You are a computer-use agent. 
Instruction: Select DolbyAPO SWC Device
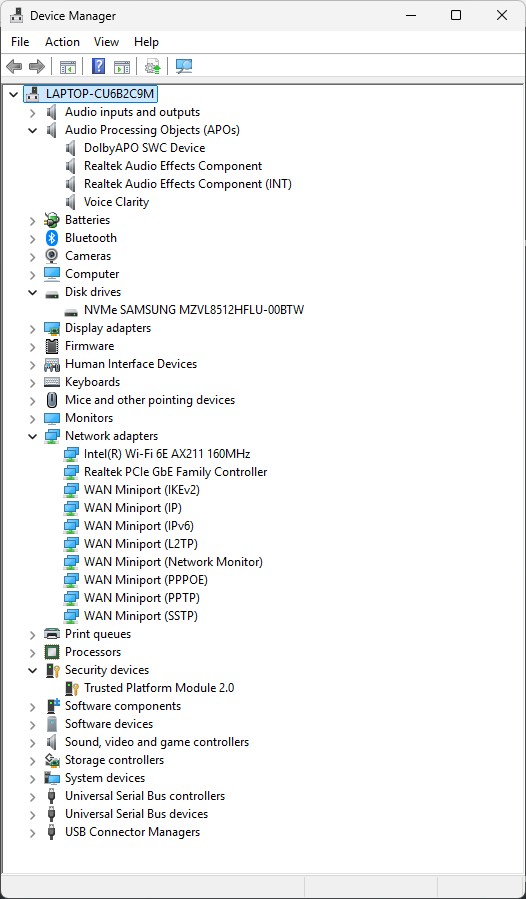(145, 148)
